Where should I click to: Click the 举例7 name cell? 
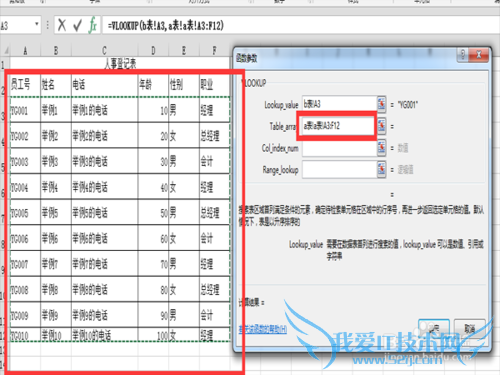[x=56, y=264]
